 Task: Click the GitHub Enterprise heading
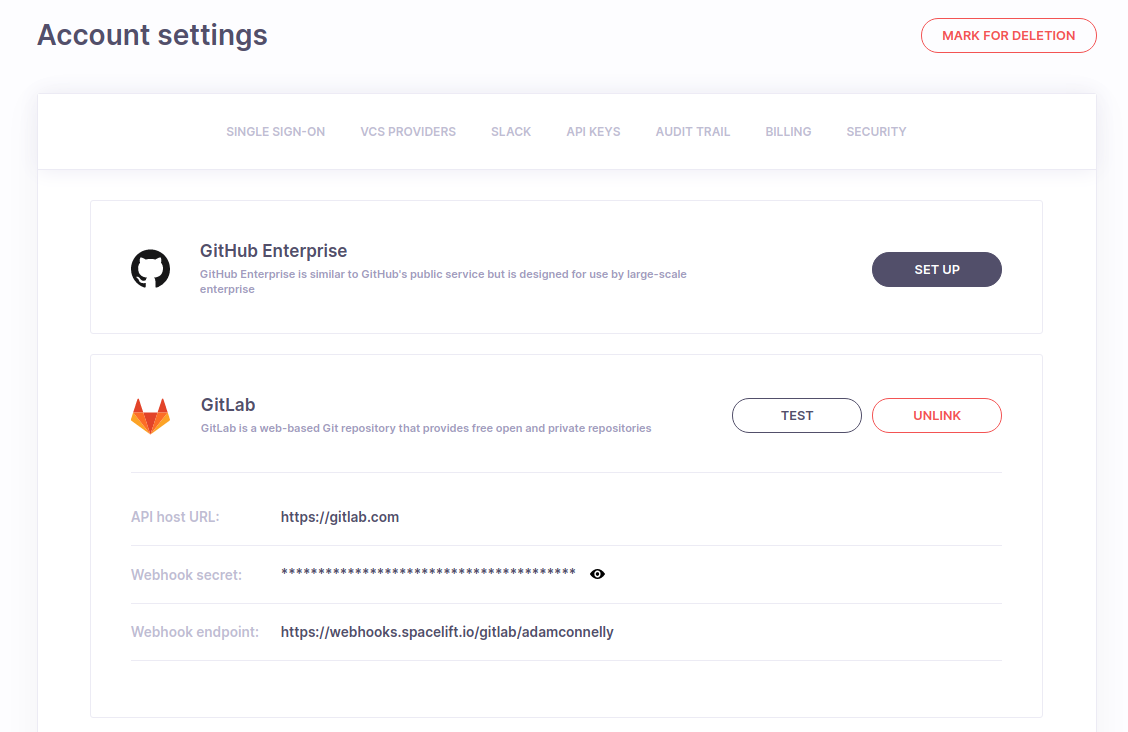273,251
